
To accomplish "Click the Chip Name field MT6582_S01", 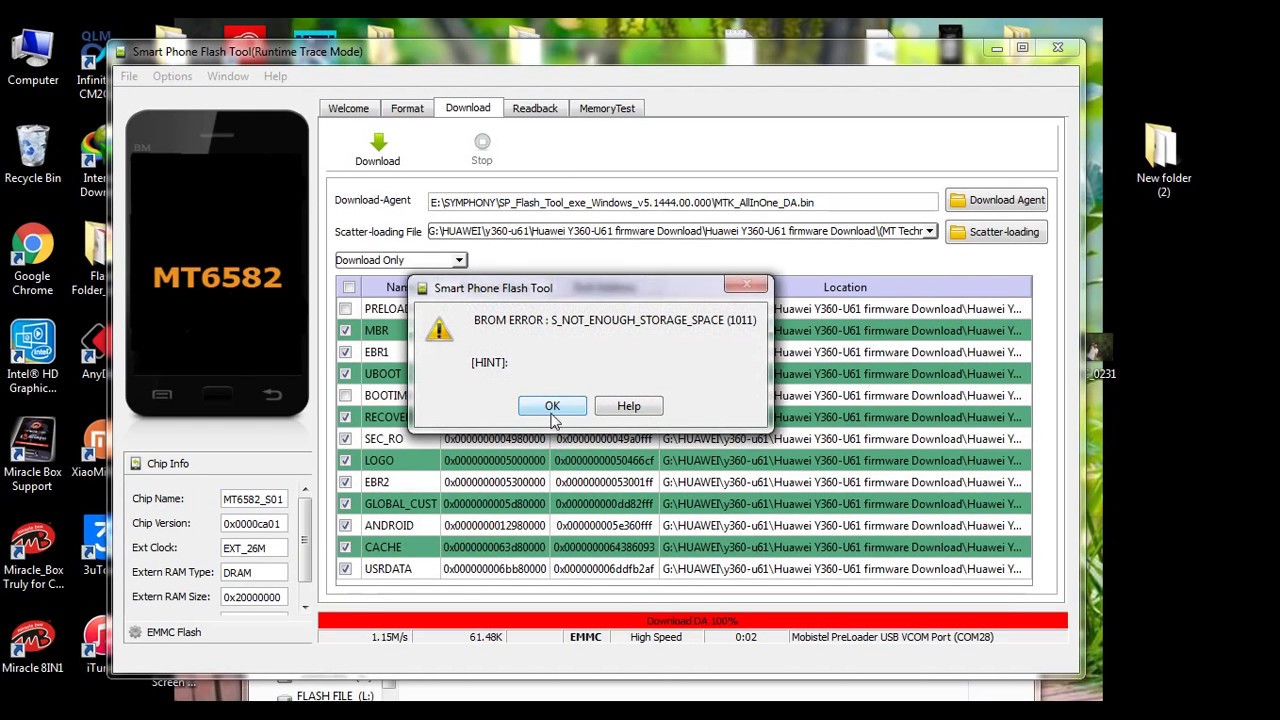I will click(x=254, y=499).
